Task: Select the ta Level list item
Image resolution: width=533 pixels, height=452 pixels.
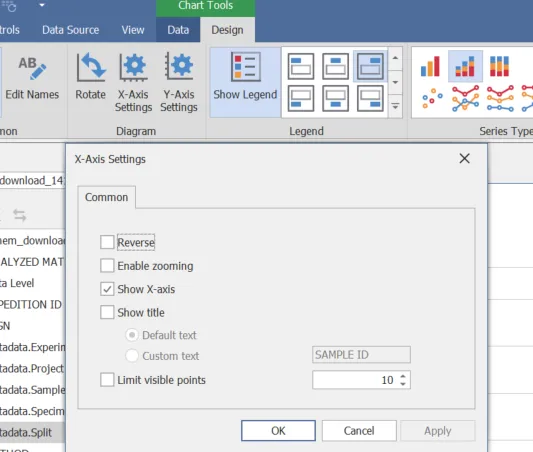Action: 33,283
